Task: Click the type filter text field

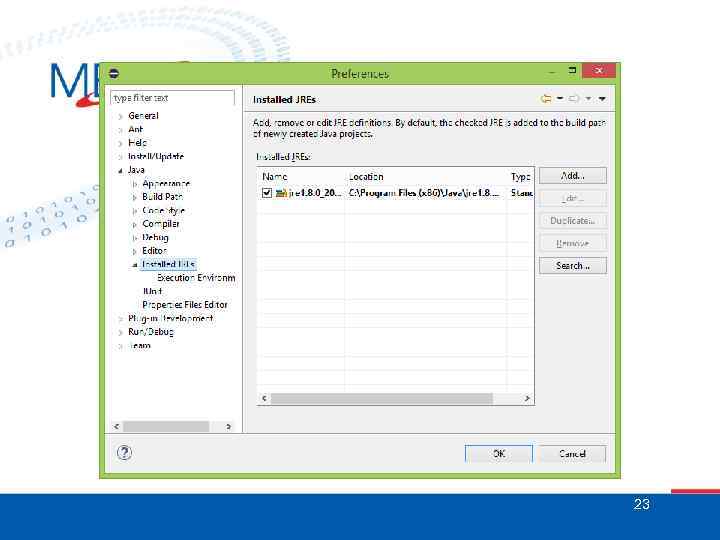Action: pos(172,98)
